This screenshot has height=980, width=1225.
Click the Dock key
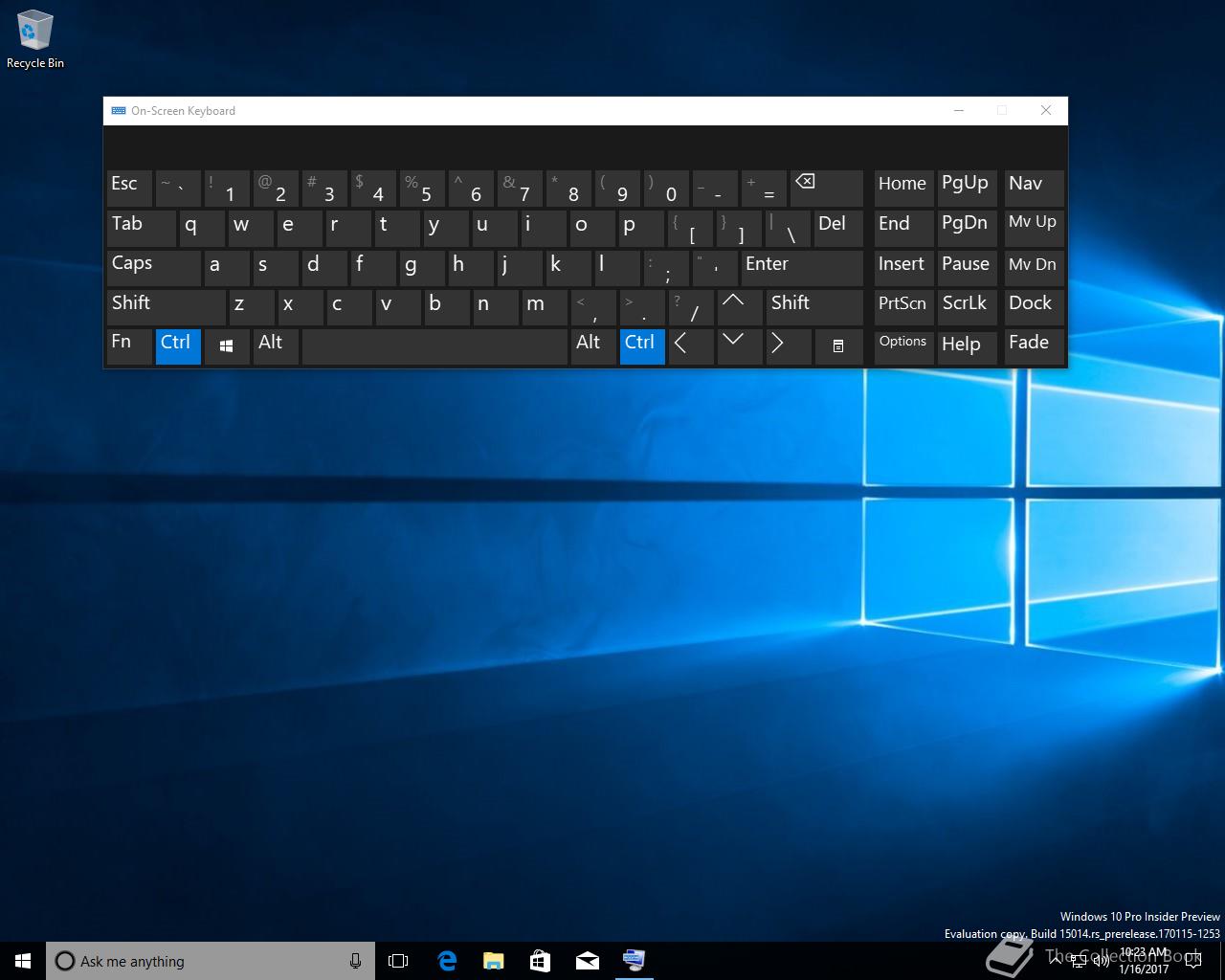click(1035, 307)
